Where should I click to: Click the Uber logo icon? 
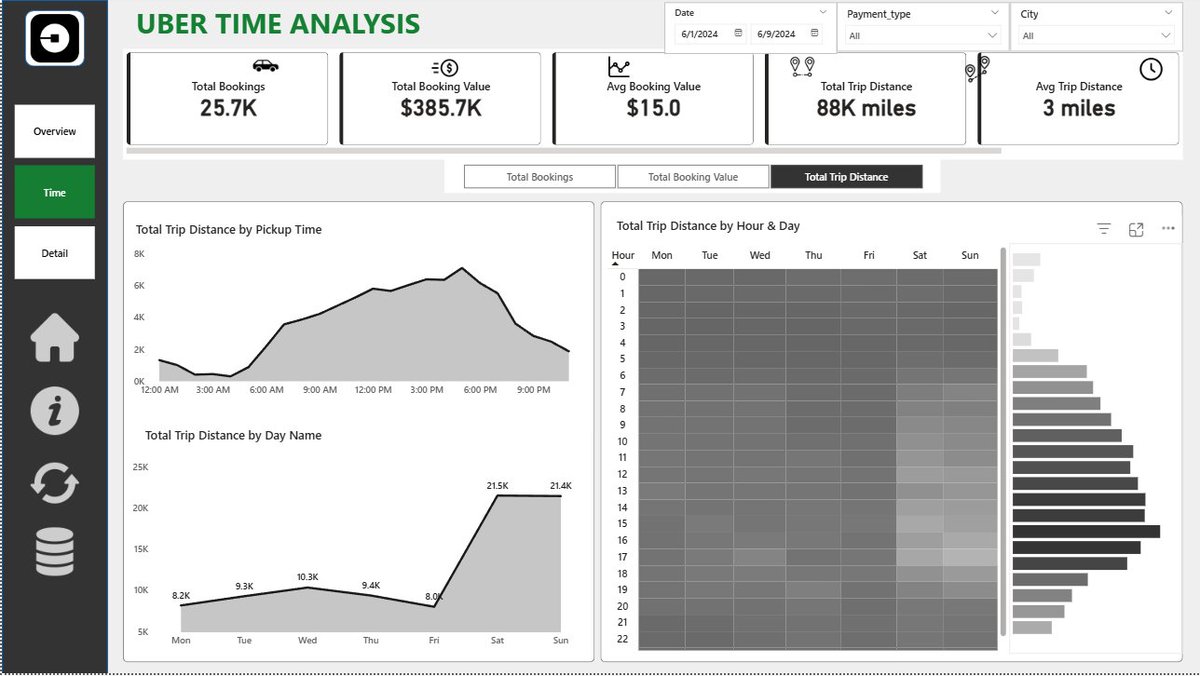(54, 39)
